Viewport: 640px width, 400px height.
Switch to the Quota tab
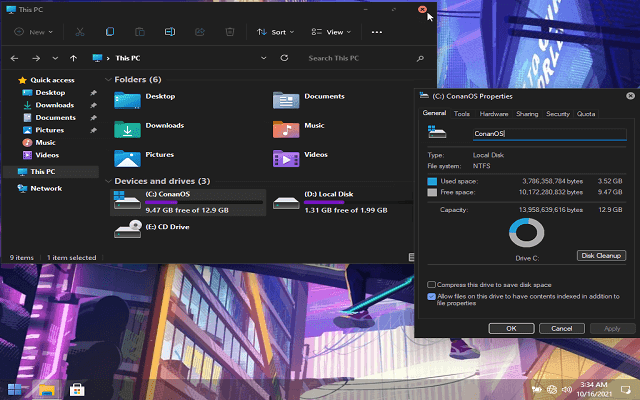tap(586, 114)
